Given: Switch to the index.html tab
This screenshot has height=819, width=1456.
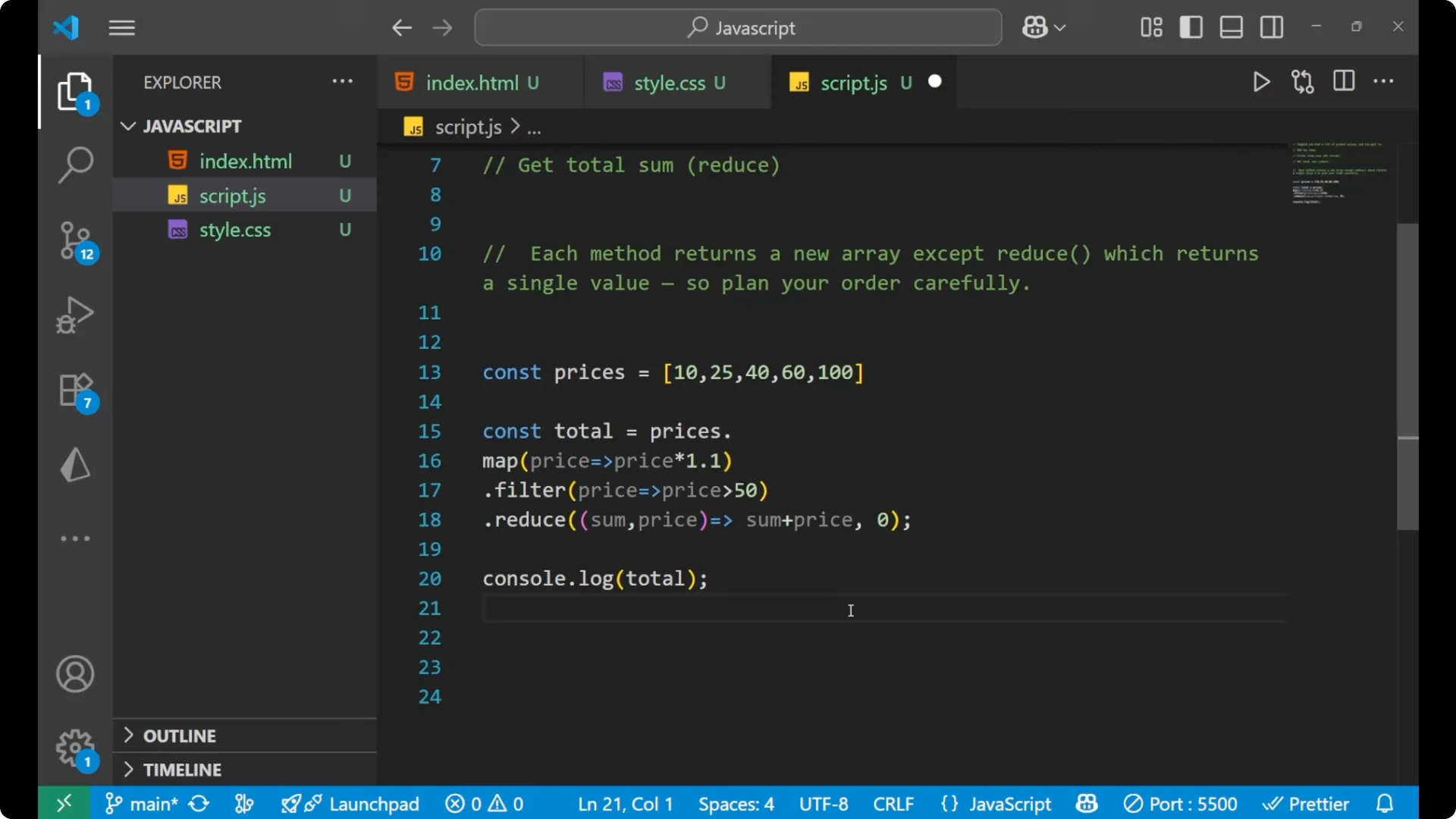Looking at the screenshot, I should point(470,82).
